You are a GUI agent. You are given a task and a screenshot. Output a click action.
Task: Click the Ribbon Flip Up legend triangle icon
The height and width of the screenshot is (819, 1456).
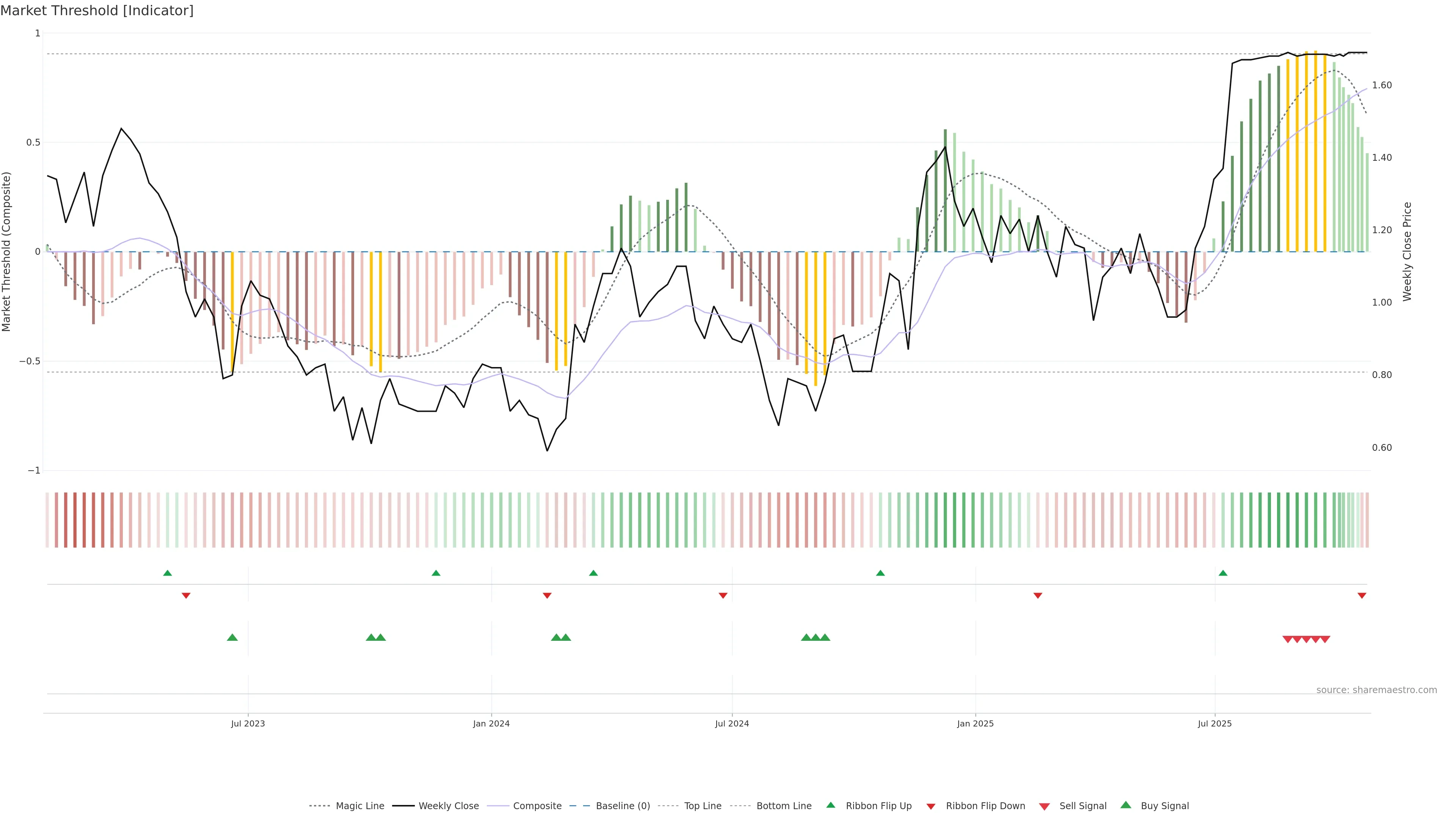point(830,805)
